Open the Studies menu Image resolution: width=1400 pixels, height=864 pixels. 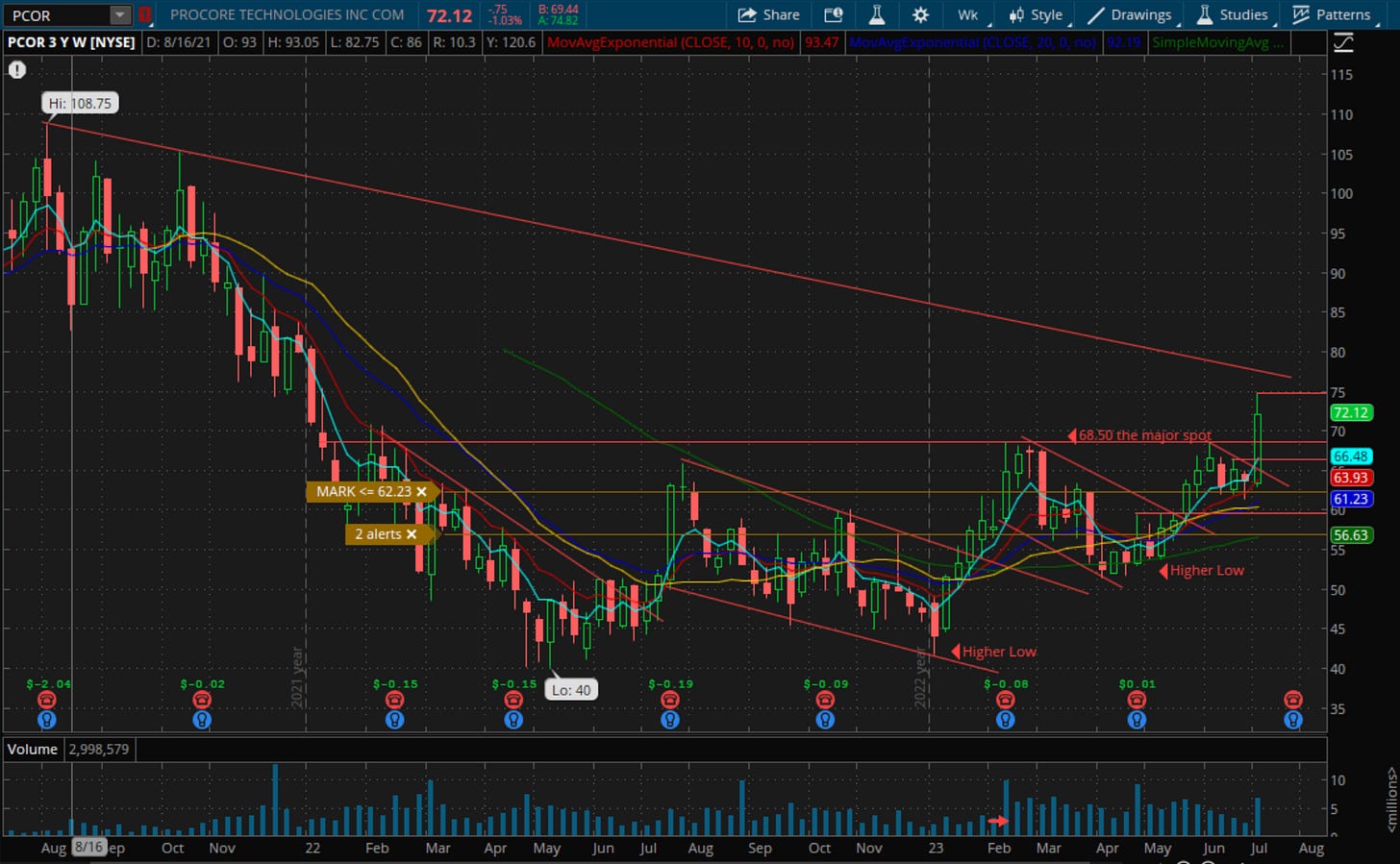coord(1234,15)
